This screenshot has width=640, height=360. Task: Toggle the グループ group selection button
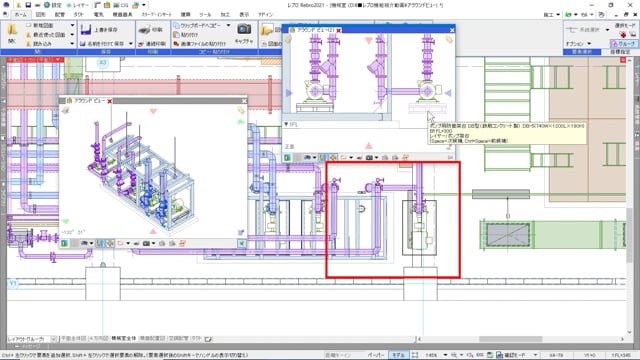(623, 43)
